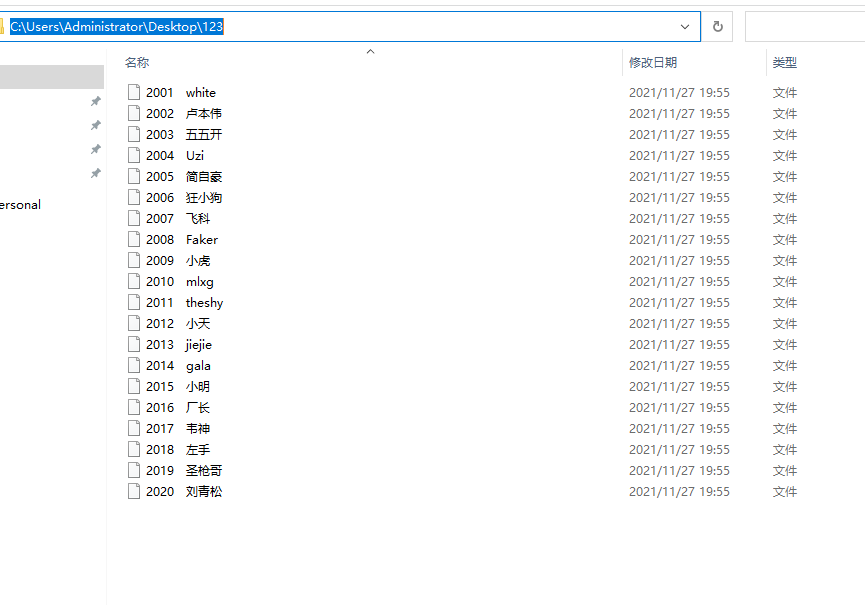Viewport: 865px width, 605px height.
Task: Click the file icon beside 2020 刘青松
Action: 134,491
